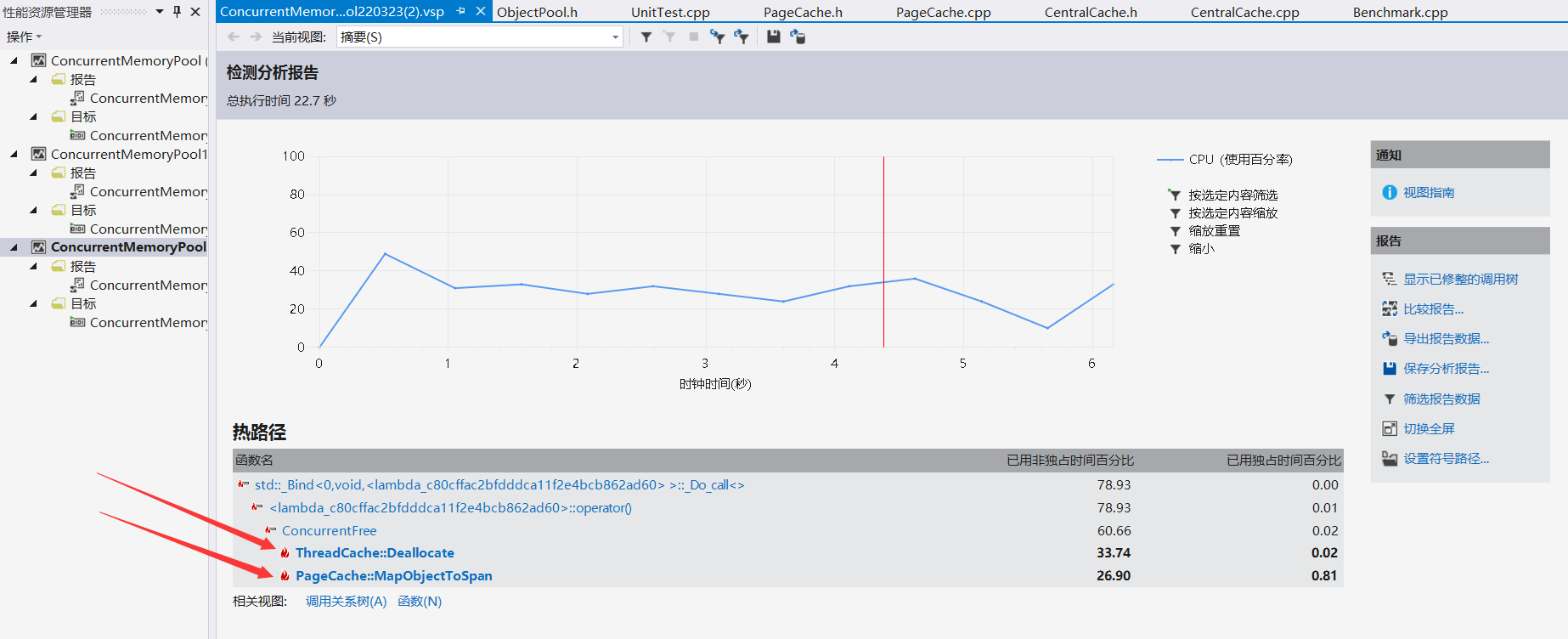Viewport: 1568px width, 639px height.
Task: Open the ThreadCache::Deallocate function link
Action: (375, 553)
